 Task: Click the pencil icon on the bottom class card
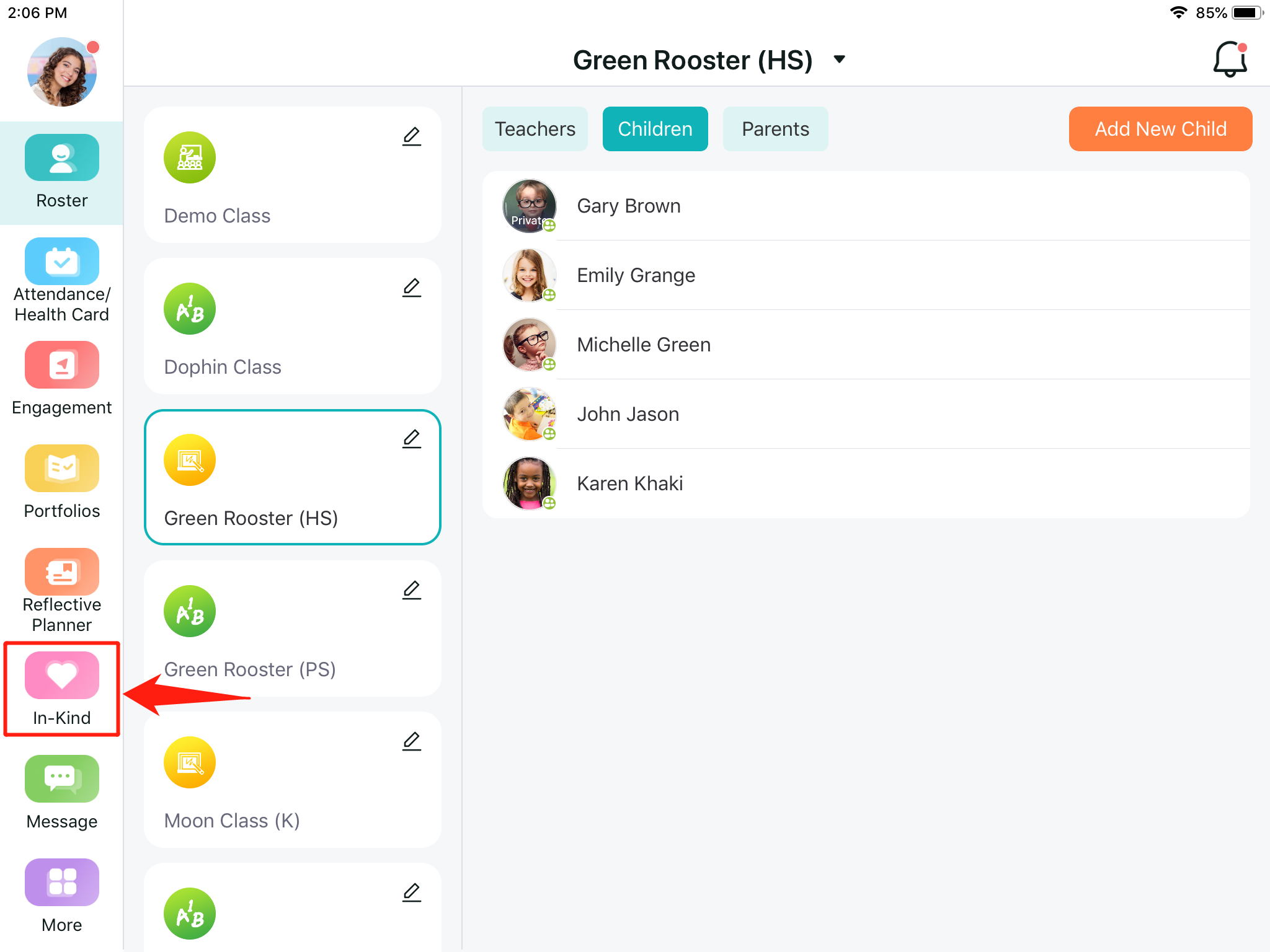[x=412, y=892]
